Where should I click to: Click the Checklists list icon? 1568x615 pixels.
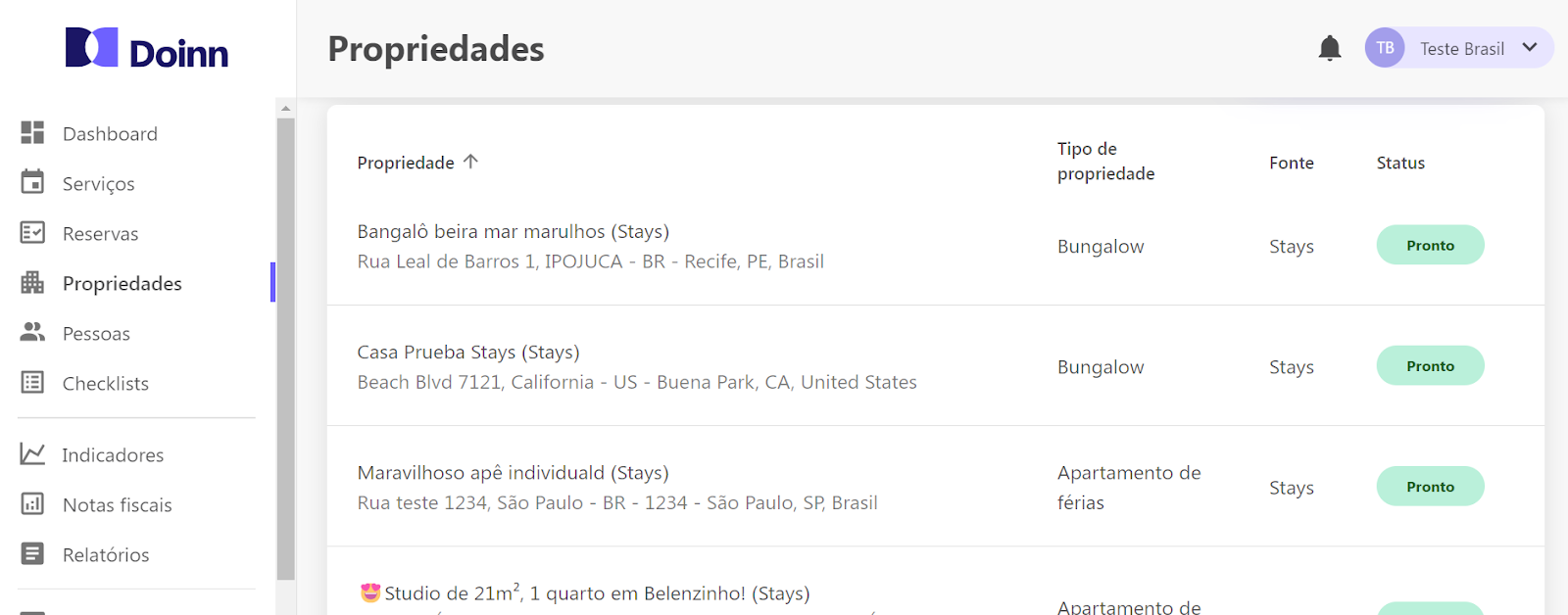click(32, 382)
